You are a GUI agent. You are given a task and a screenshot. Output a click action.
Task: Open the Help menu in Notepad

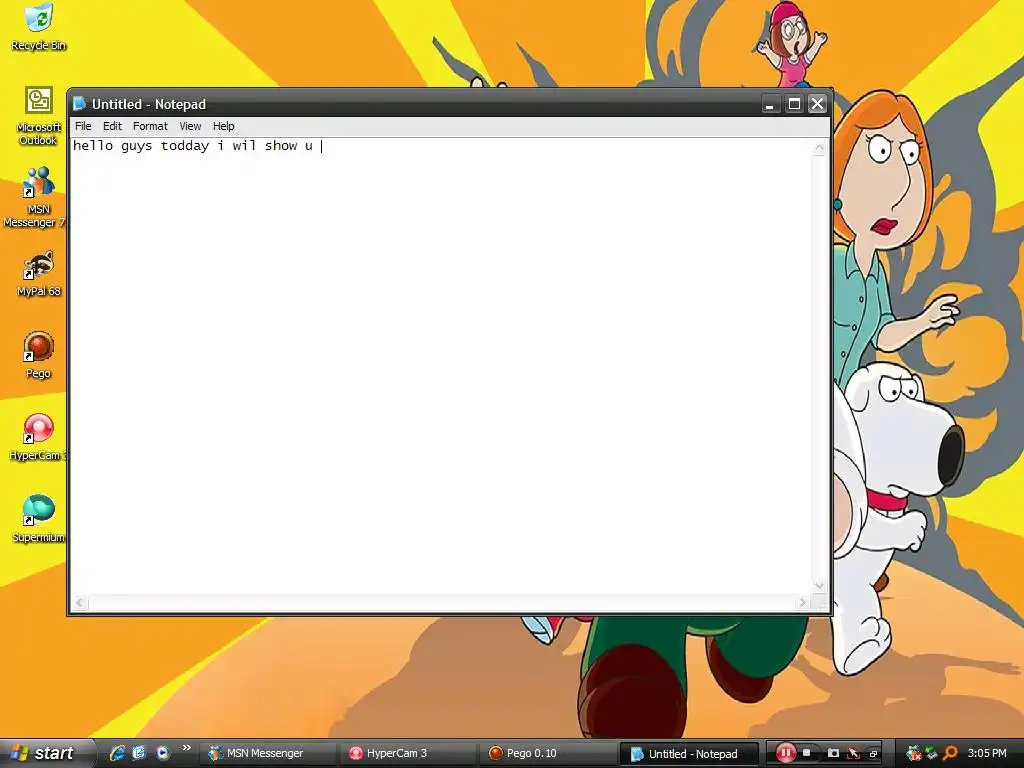coord(223,126)
